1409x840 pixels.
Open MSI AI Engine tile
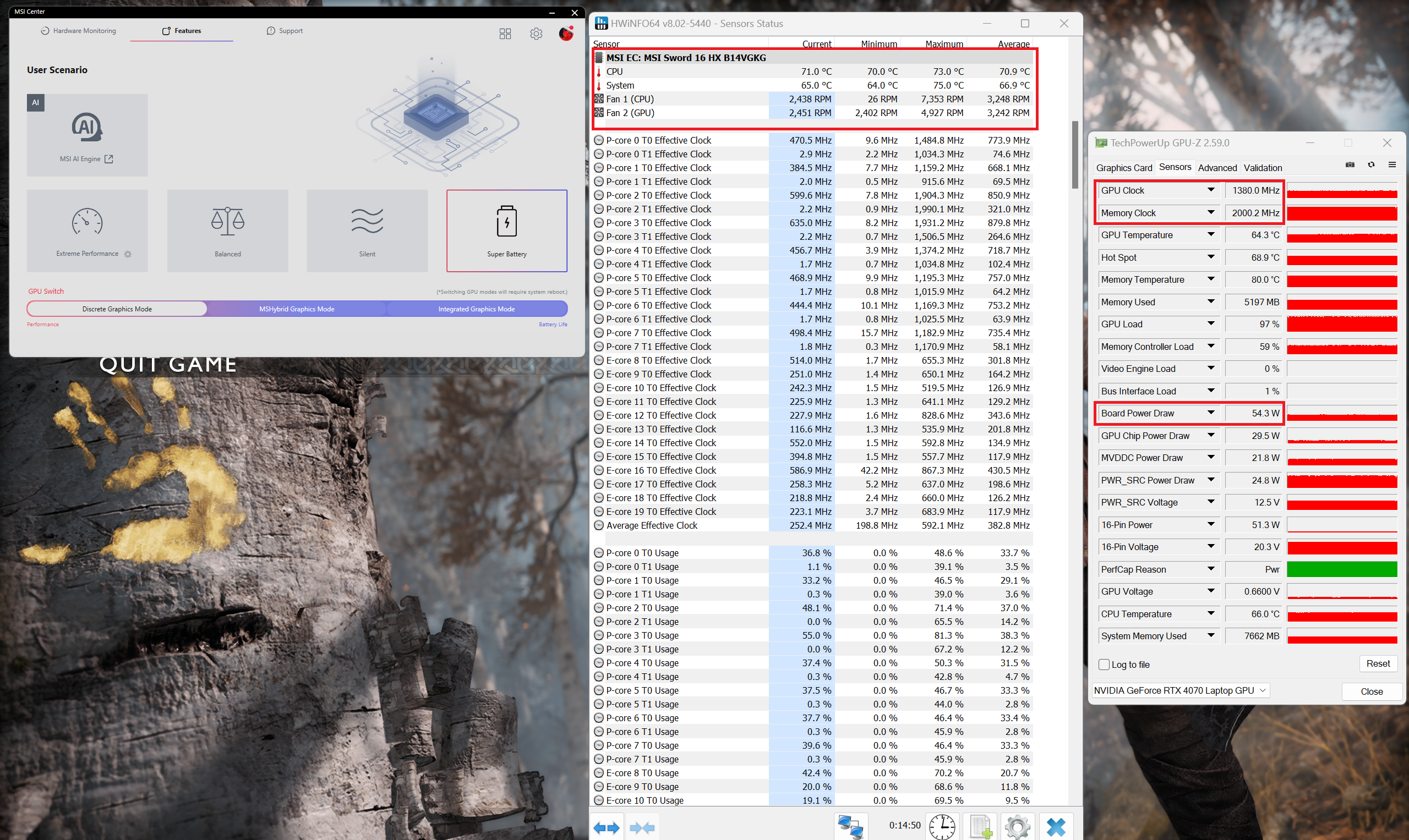click(87, 135)
